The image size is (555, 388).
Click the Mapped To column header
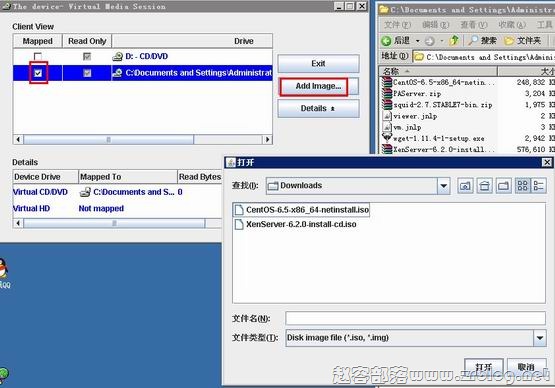tap(128, 177)
